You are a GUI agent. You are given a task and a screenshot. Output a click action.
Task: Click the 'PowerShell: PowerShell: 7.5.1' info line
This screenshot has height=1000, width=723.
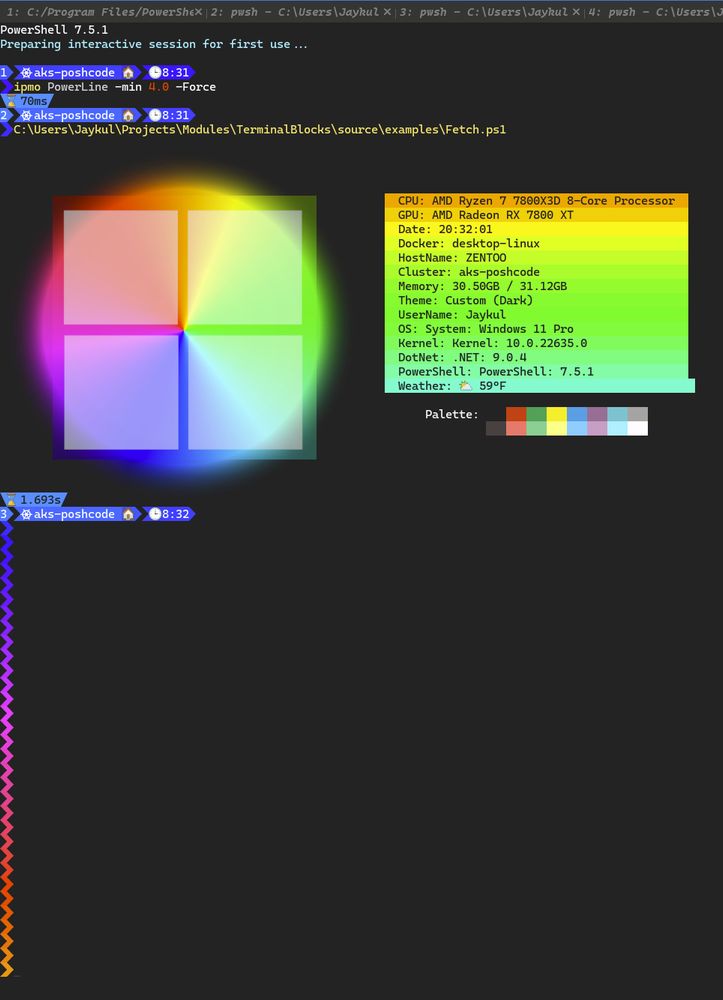(x=536, y=372)
